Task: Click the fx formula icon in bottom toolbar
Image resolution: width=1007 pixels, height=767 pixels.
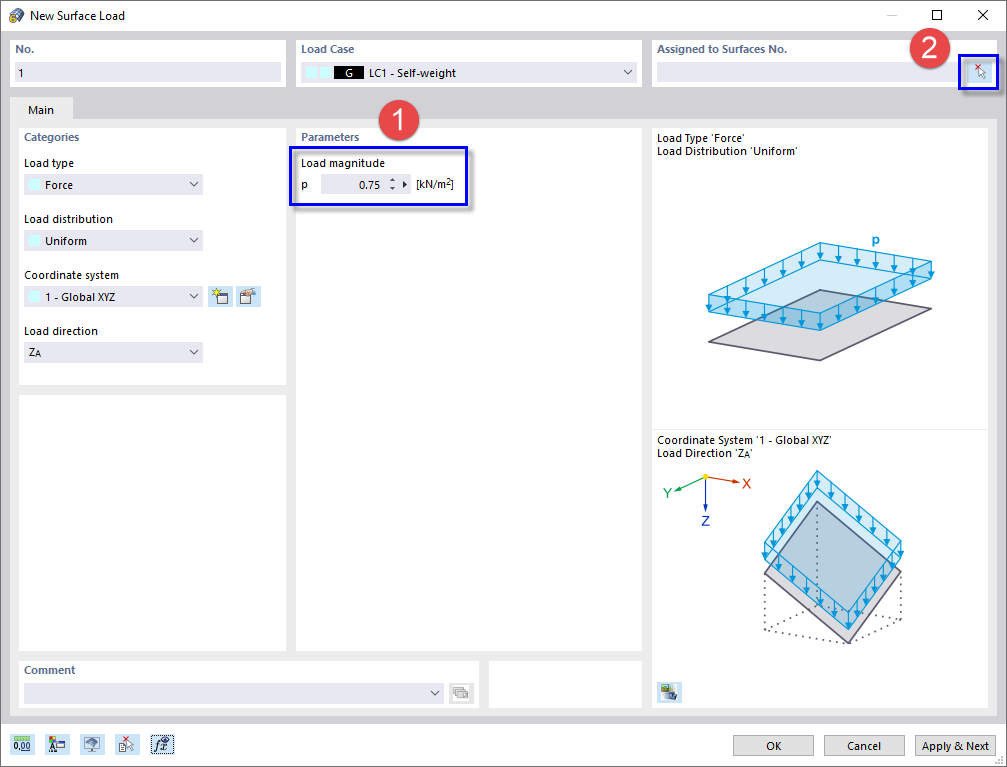Action: 162,744
